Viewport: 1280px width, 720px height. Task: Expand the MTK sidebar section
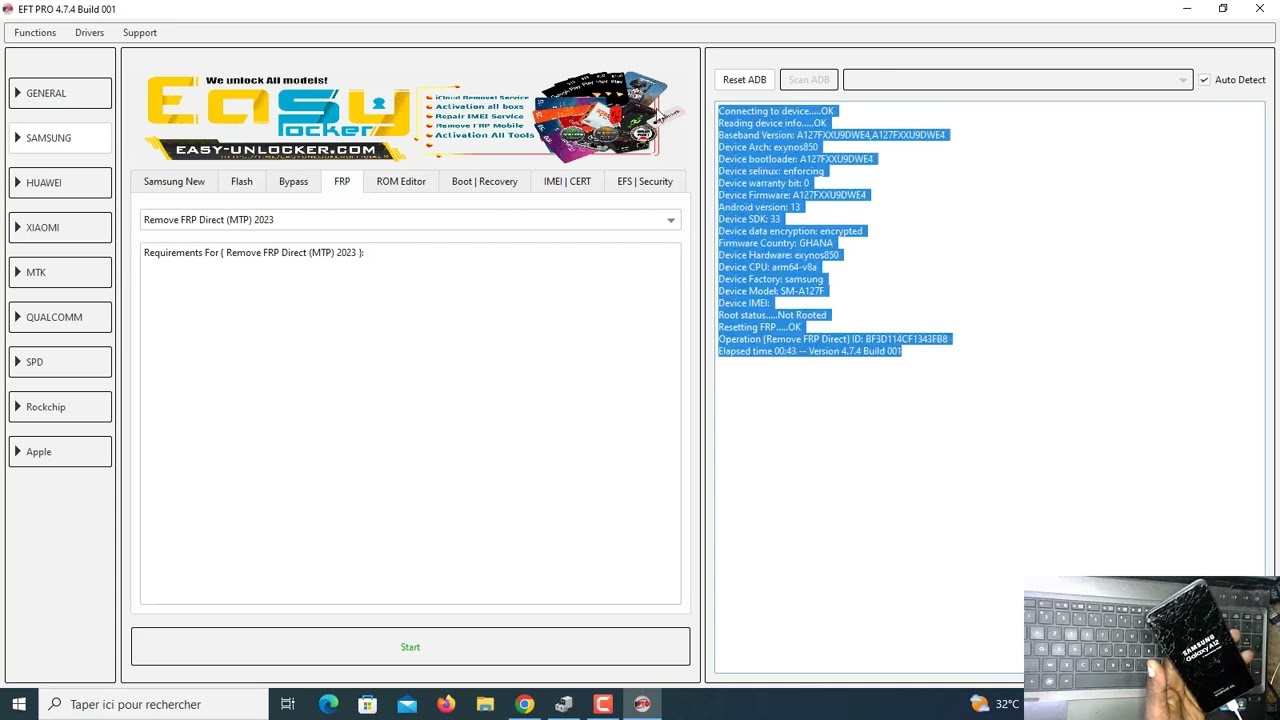60,272
